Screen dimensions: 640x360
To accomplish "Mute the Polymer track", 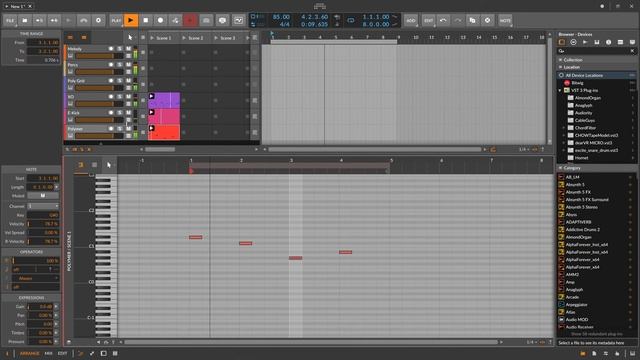I will pos(128,128).
